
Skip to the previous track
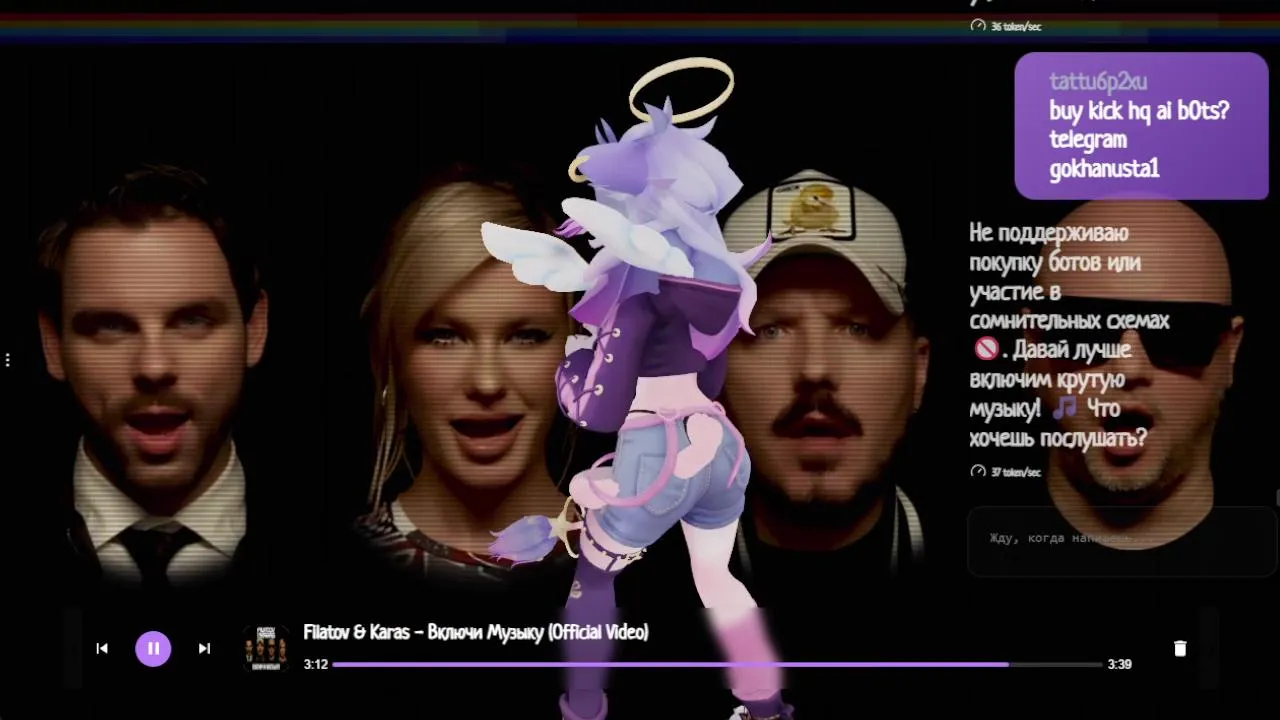click(102, 648)
